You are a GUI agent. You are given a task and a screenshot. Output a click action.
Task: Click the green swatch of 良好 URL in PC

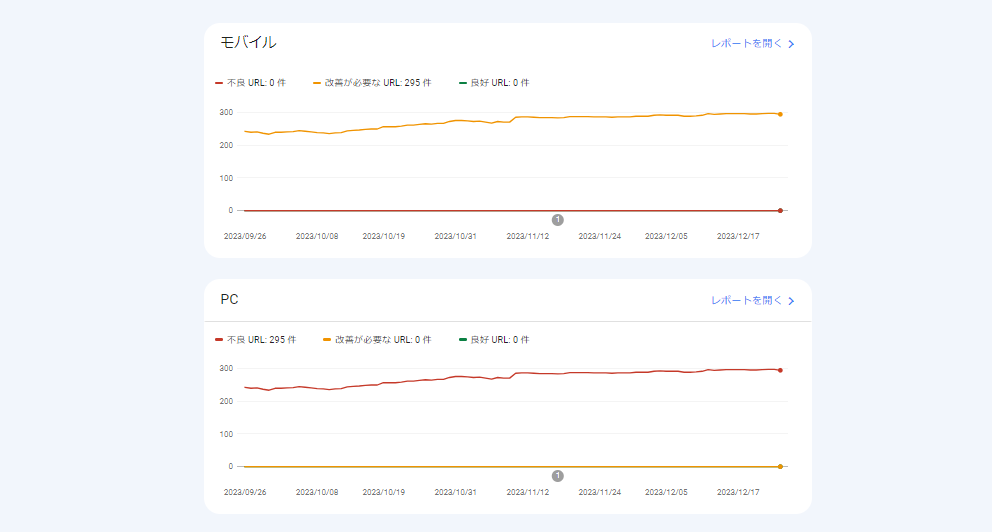(x=462, y=340)
